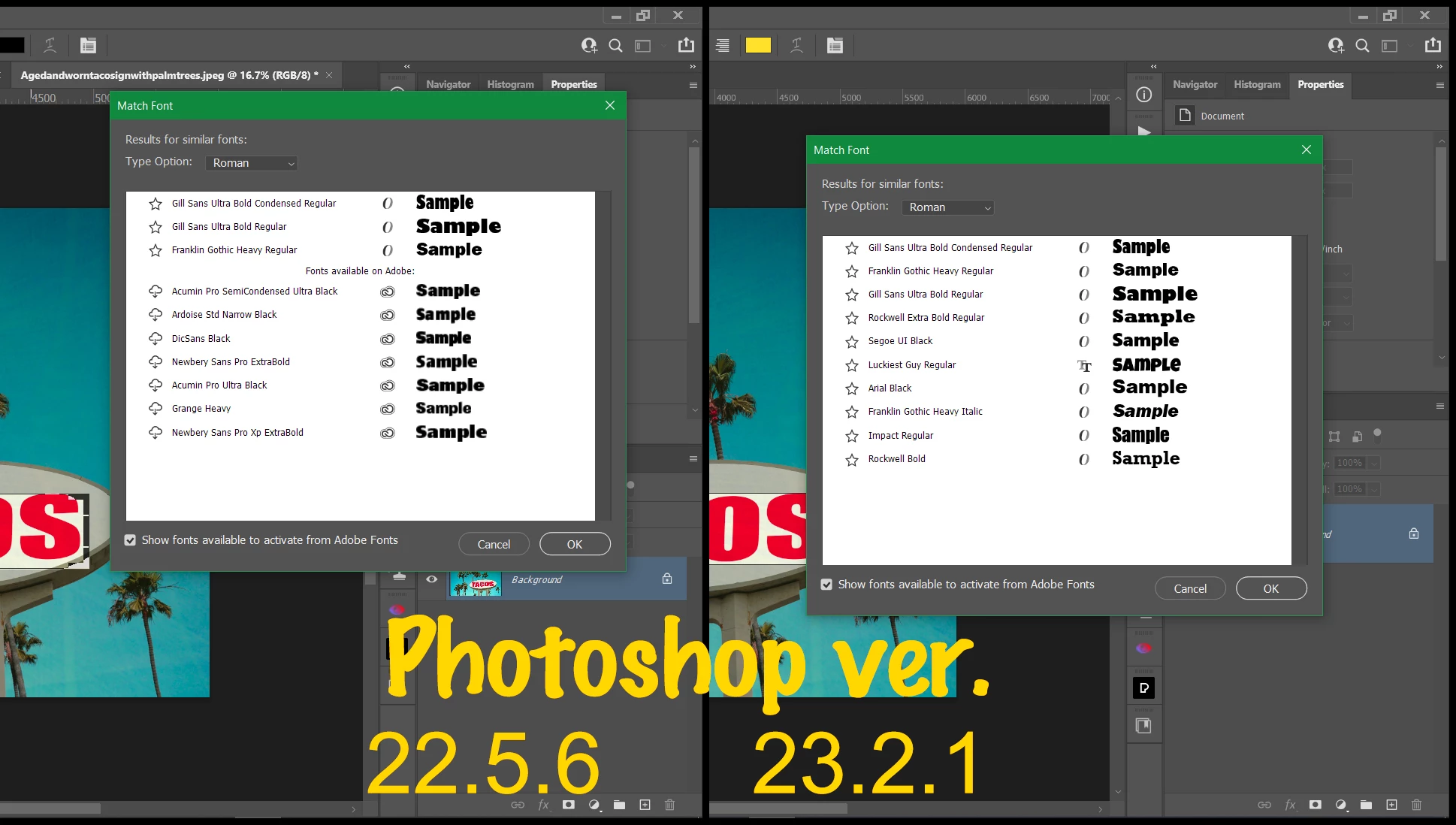Open Search icon in left window toolbar
The height and width of the screenshot is (825, 1456).
tap(615, 46)
